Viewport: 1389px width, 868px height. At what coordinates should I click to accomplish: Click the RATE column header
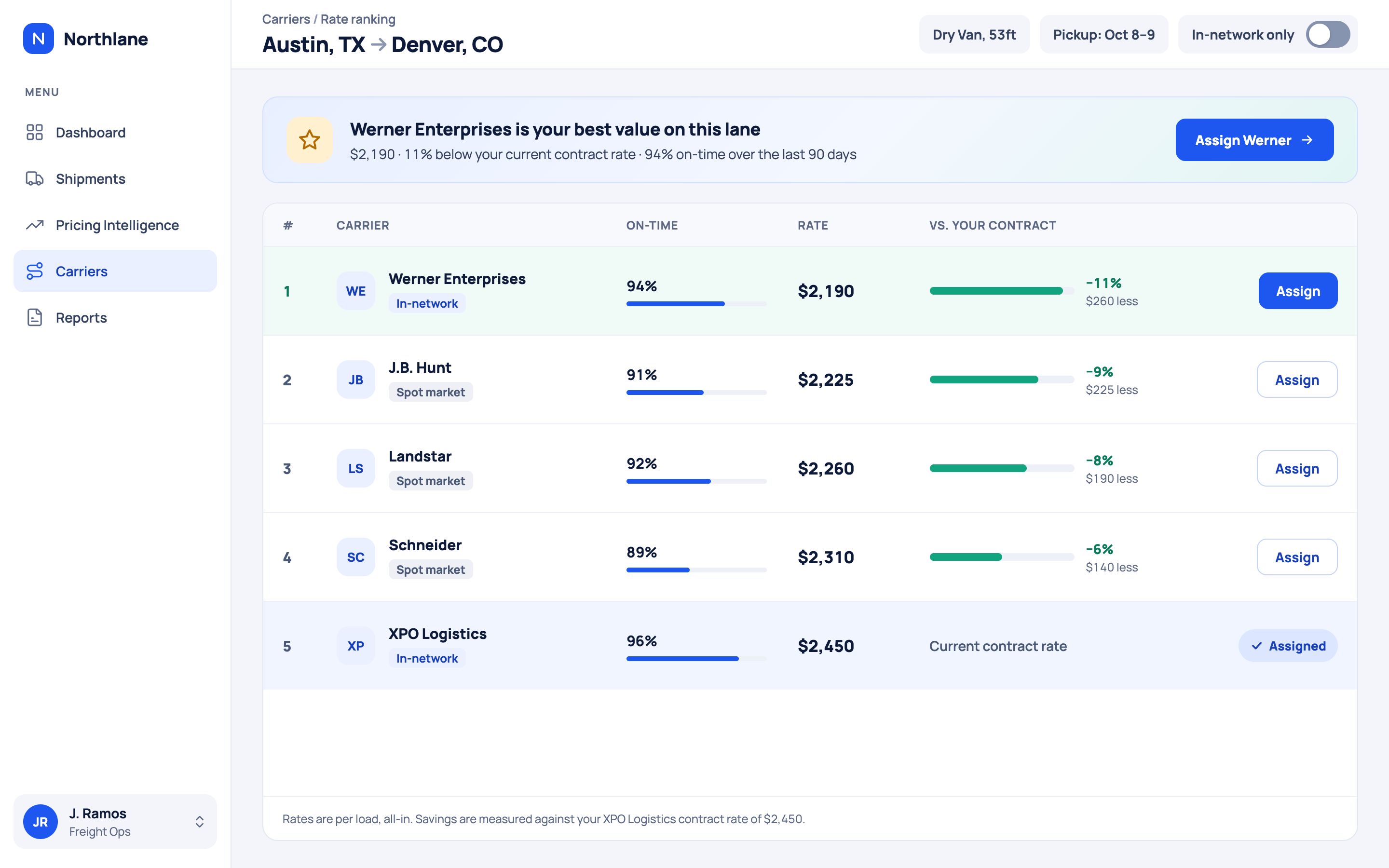pos(813,225)
